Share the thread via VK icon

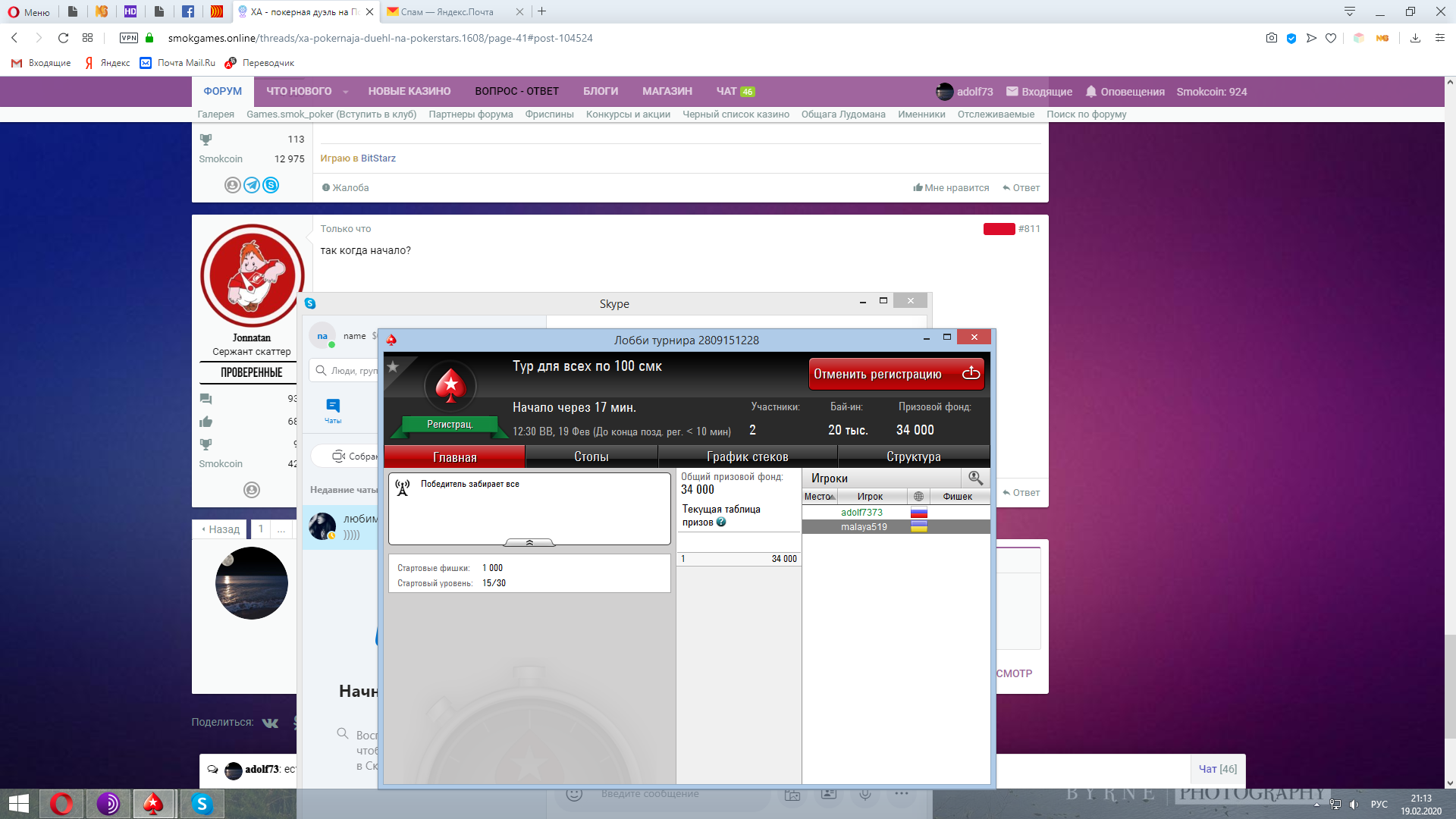[x=270, y=723]
